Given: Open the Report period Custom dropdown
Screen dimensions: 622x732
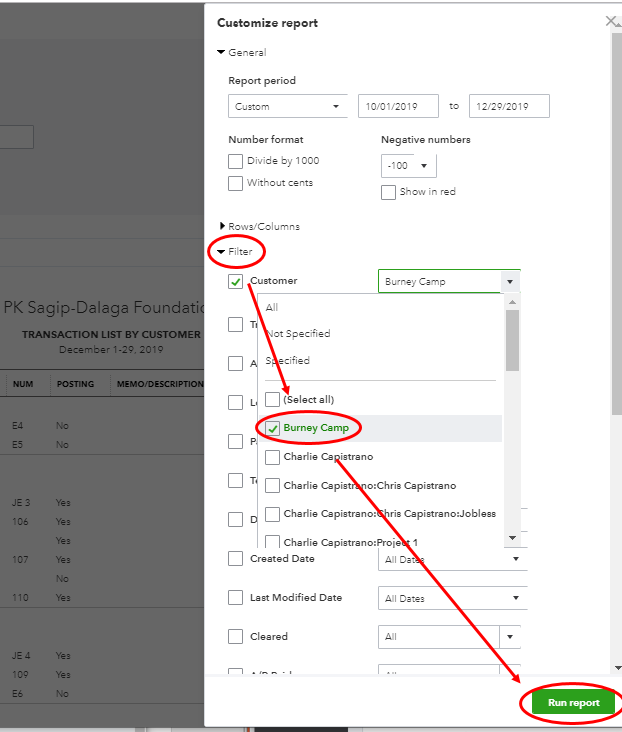Looking at the screenshot, I should (288, 106).
